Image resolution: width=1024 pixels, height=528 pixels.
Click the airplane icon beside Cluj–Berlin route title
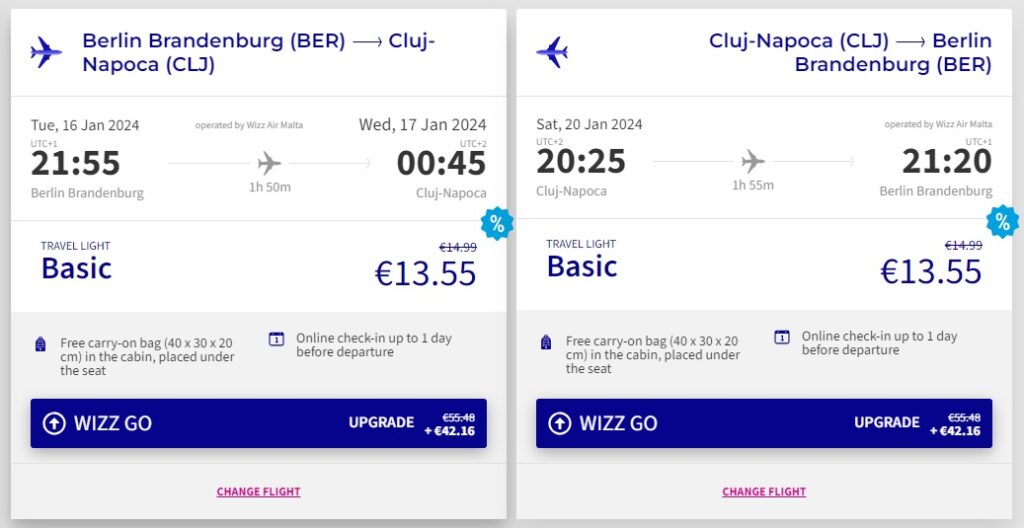(x=552, y=52)
